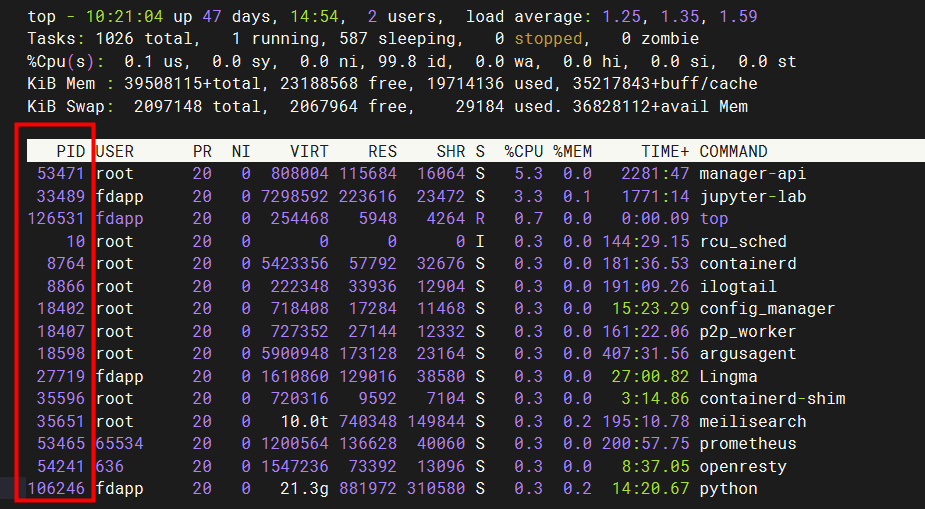Click the stopped tasks label

coord(548,38)
